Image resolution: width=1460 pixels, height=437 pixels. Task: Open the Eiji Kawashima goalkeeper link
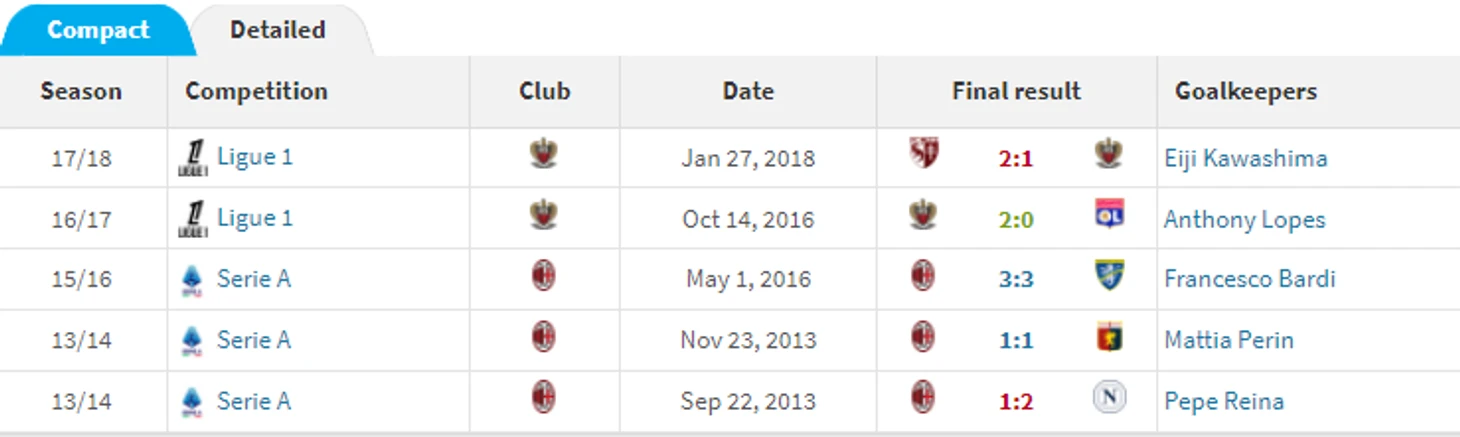1246,158
